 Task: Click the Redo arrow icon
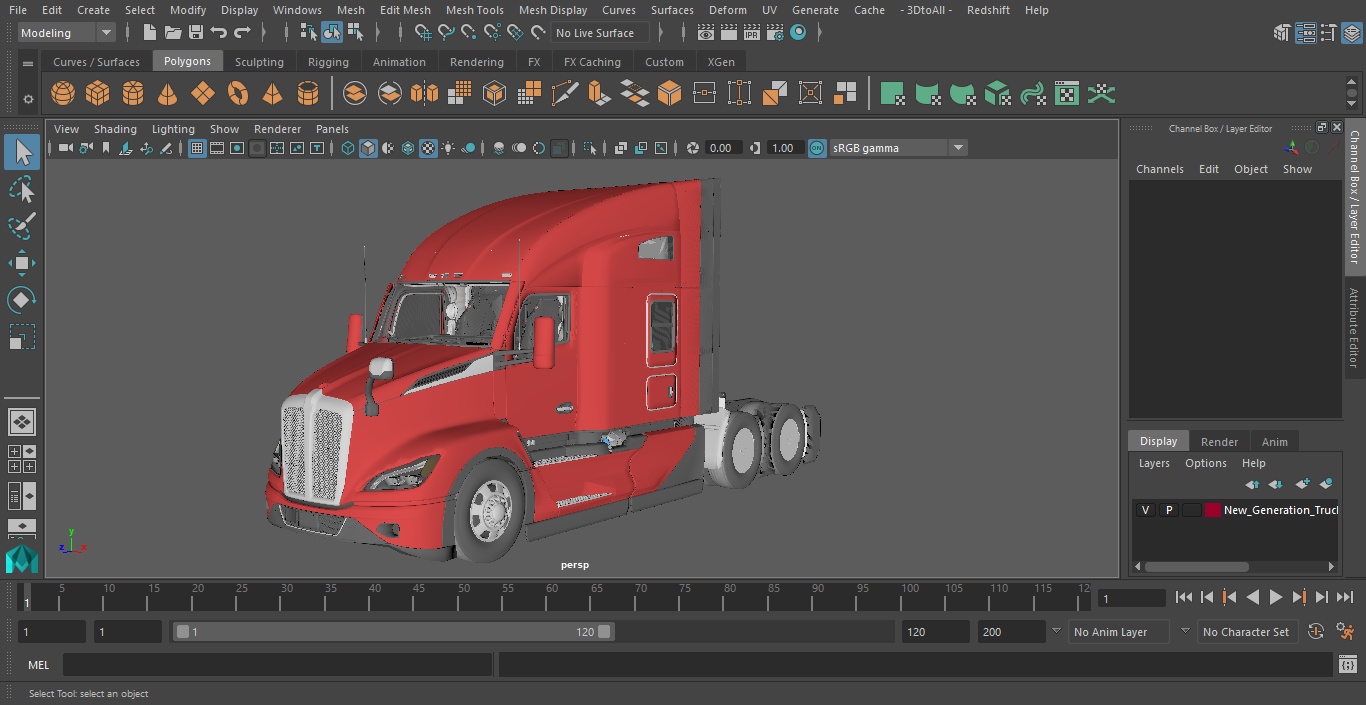(242, 33)
